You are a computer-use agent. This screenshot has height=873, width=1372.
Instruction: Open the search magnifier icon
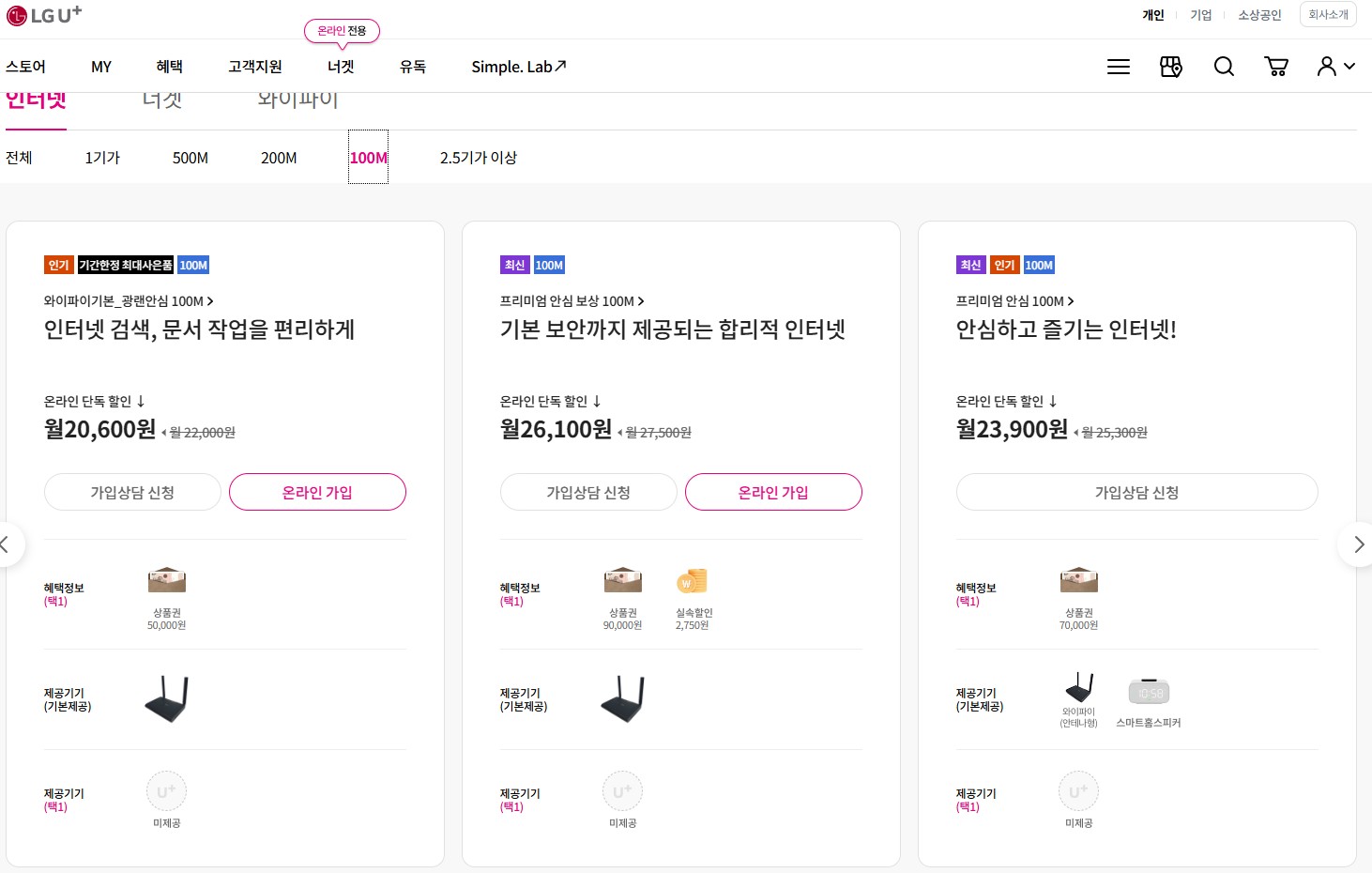[1224, 67]
